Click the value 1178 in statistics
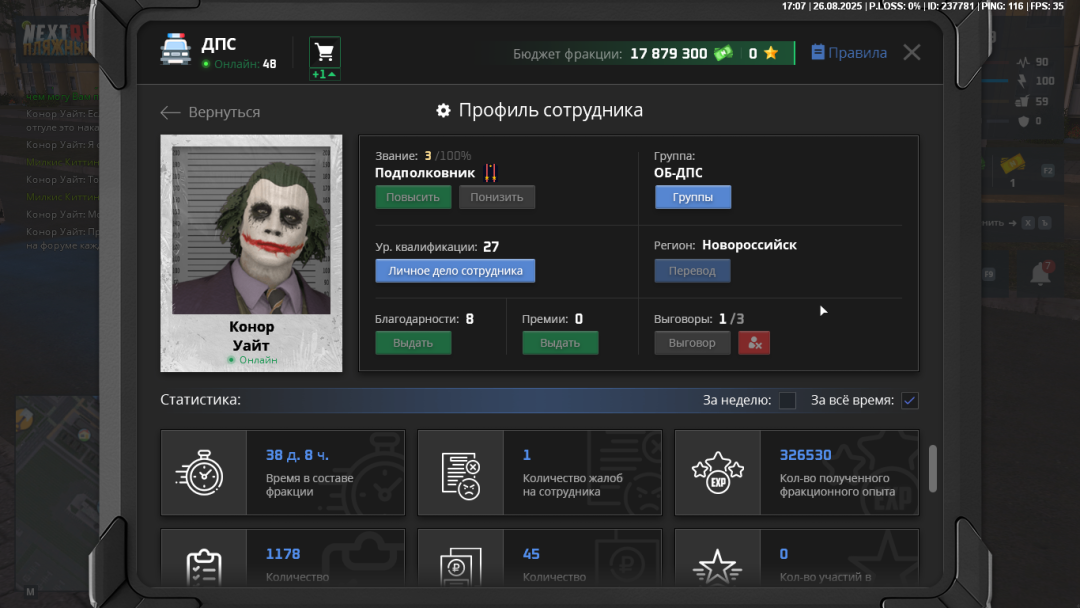 283,554
